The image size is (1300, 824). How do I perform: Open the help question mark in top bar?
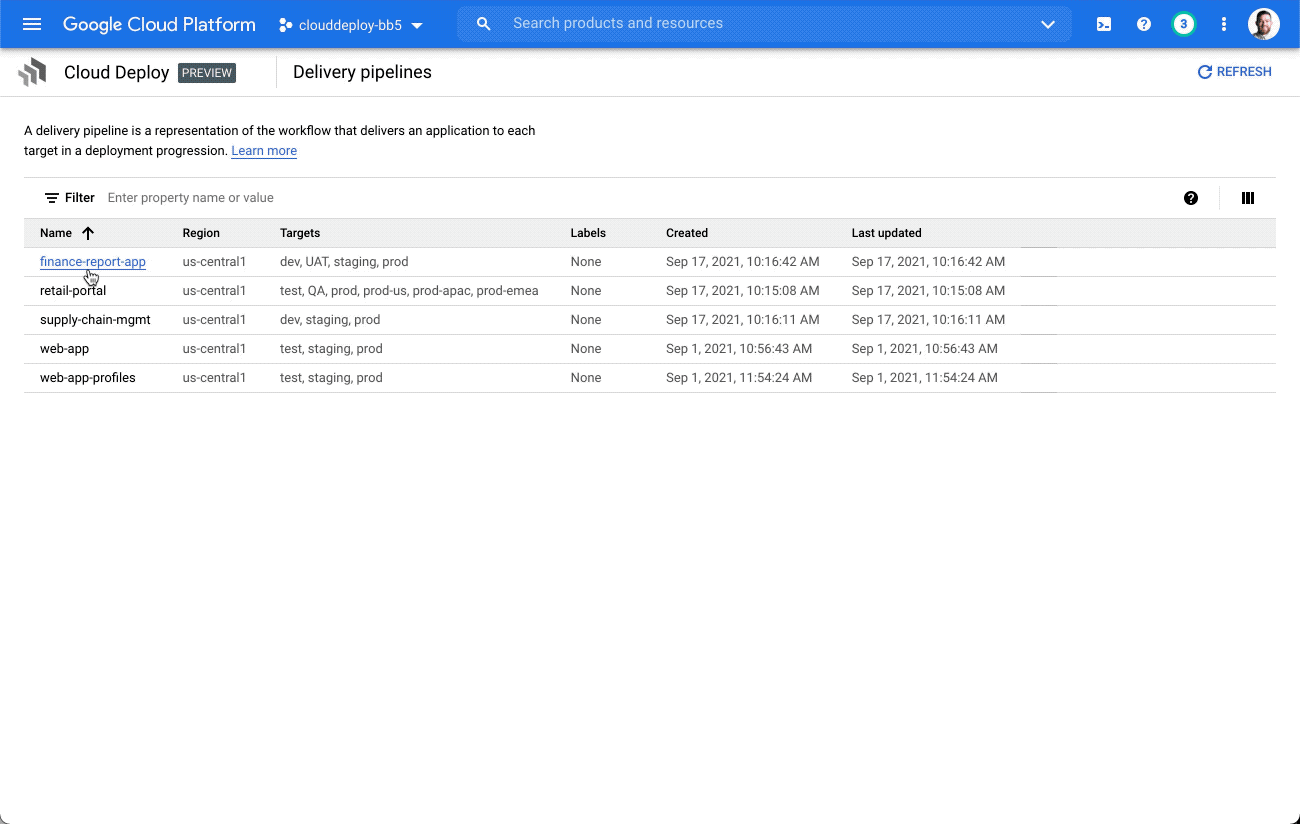1144,24
